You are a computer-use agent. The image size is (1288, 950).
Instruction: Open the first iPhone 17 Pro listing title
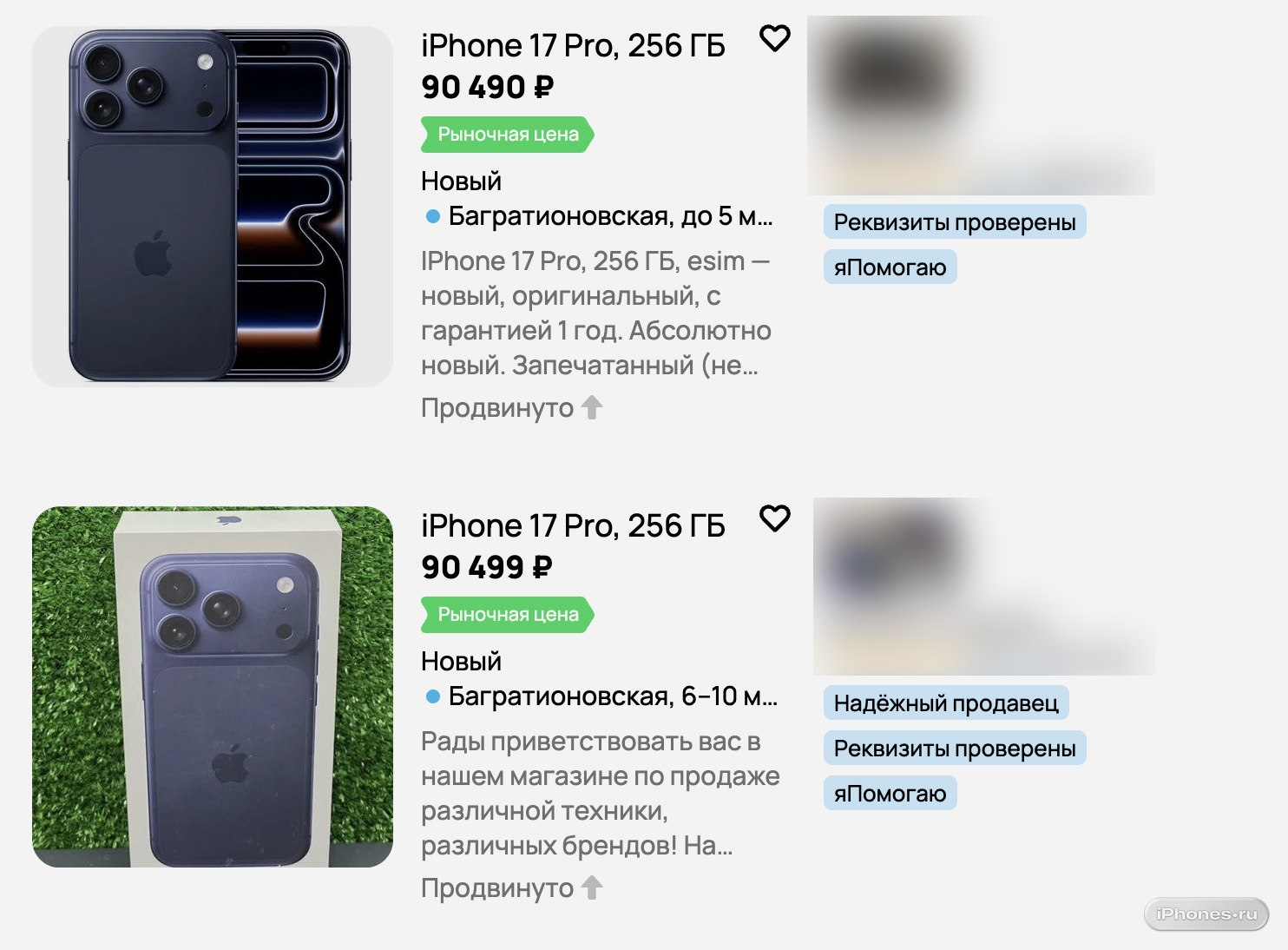point(573,45)
